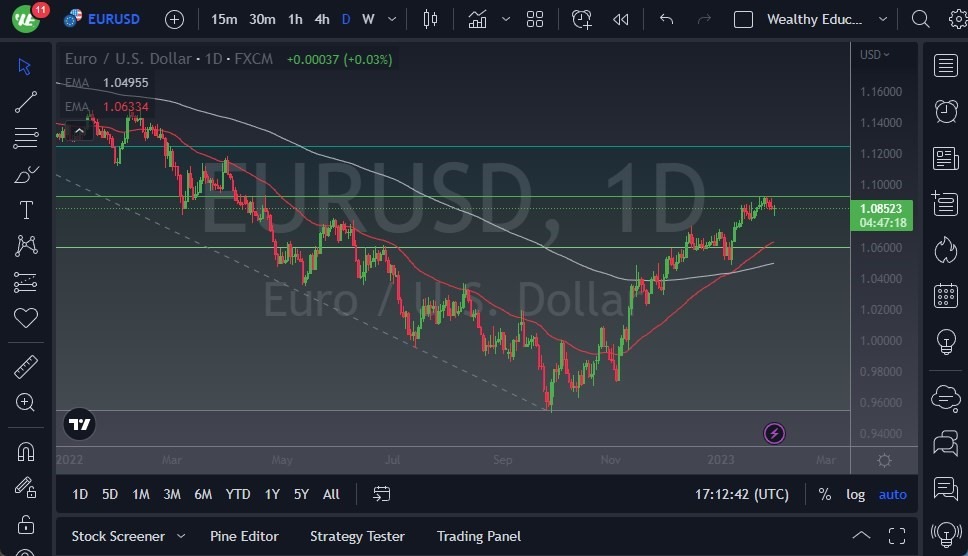Open the forecasting and measurement tools
Viewport: 968px width, 556px height.
click(25, 282)
